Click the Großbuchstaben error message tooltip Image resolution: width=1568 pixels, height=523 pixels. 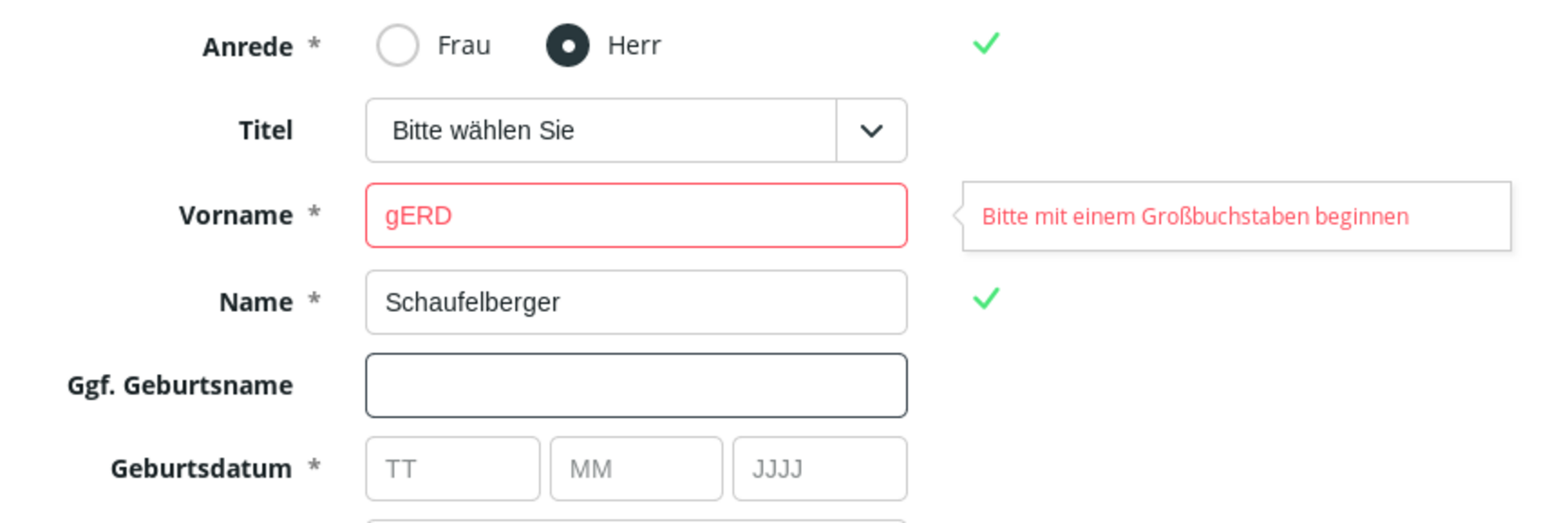tap(1236, 216)
